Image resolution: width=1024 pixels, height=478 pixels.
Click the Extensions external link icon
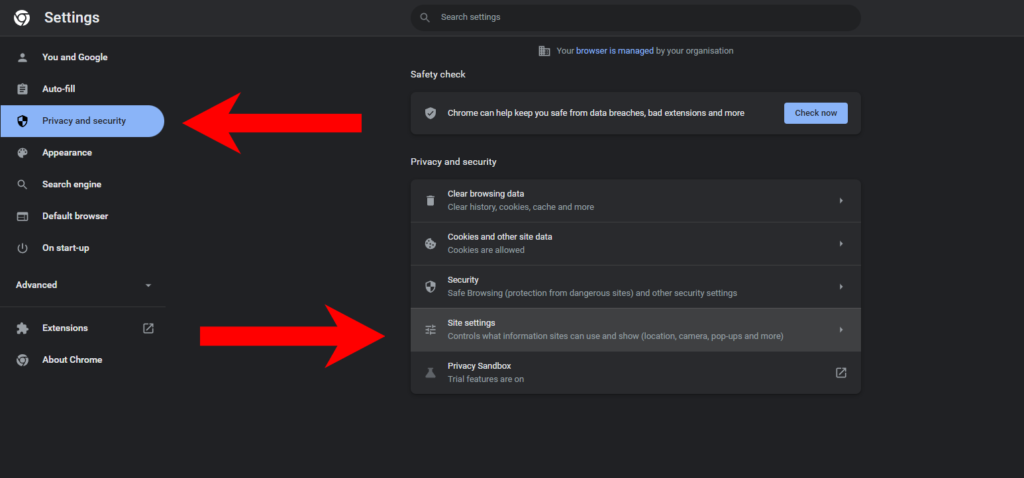pos(148,328)
